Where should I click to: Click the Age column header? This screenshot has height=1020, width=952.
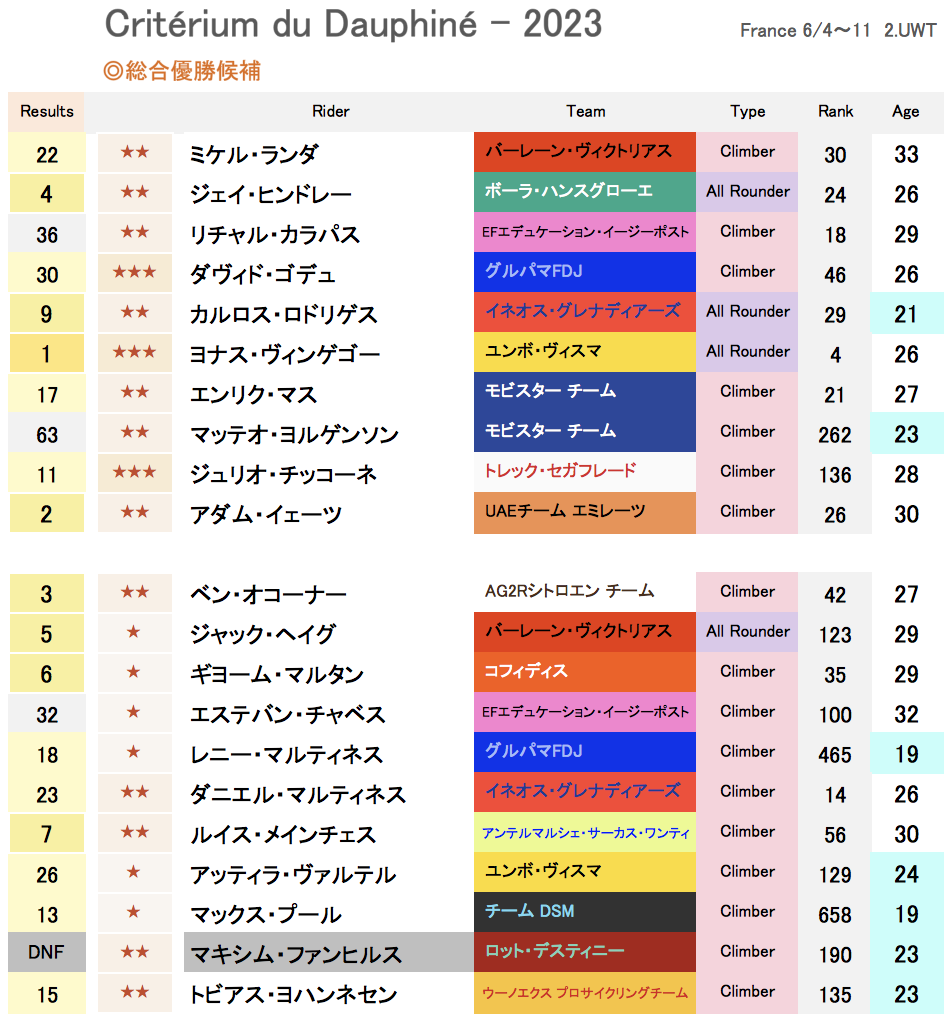905,111
